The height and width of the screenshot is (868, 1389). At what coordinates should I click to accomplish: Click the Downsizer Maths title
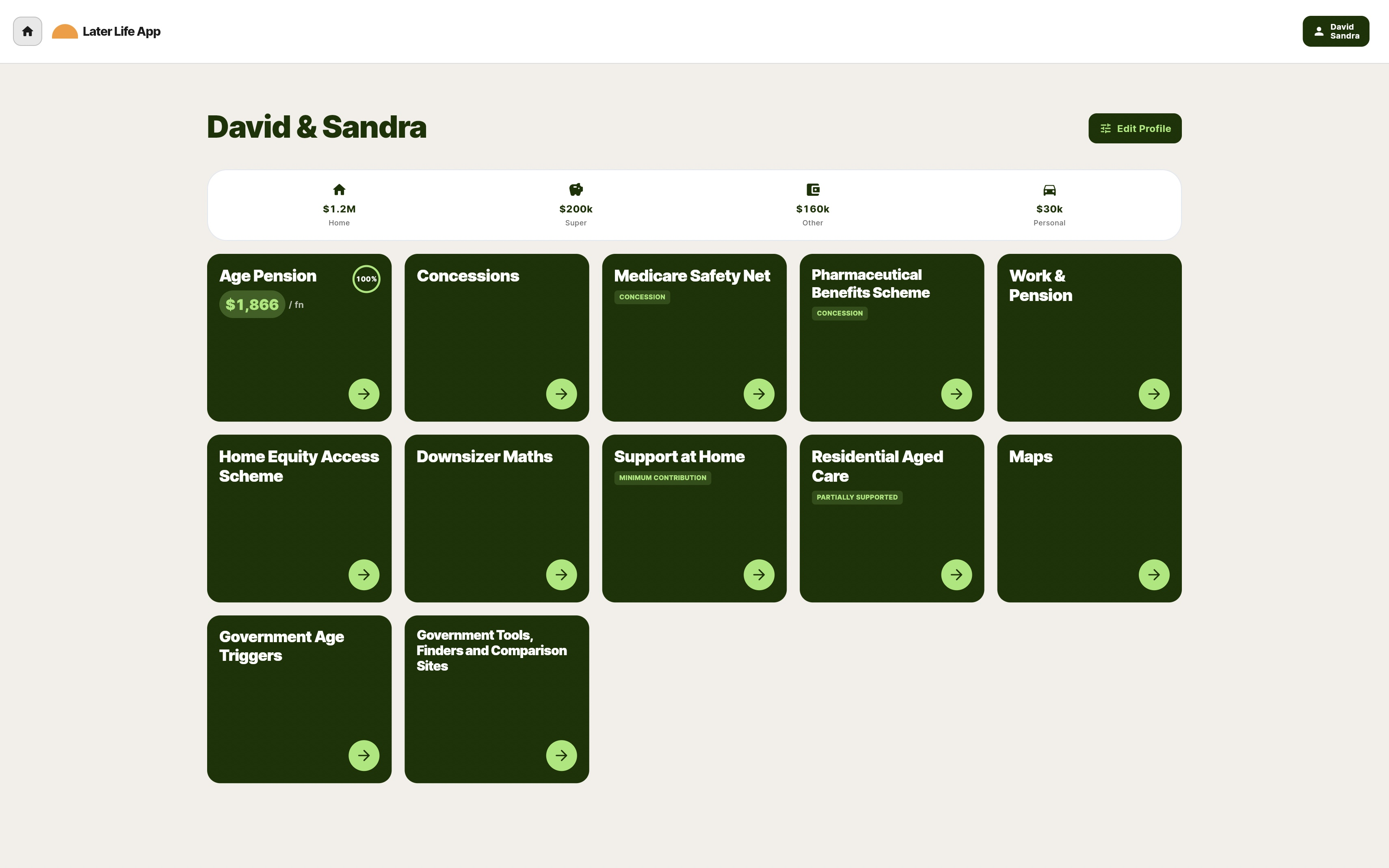[x=485, y=457]
